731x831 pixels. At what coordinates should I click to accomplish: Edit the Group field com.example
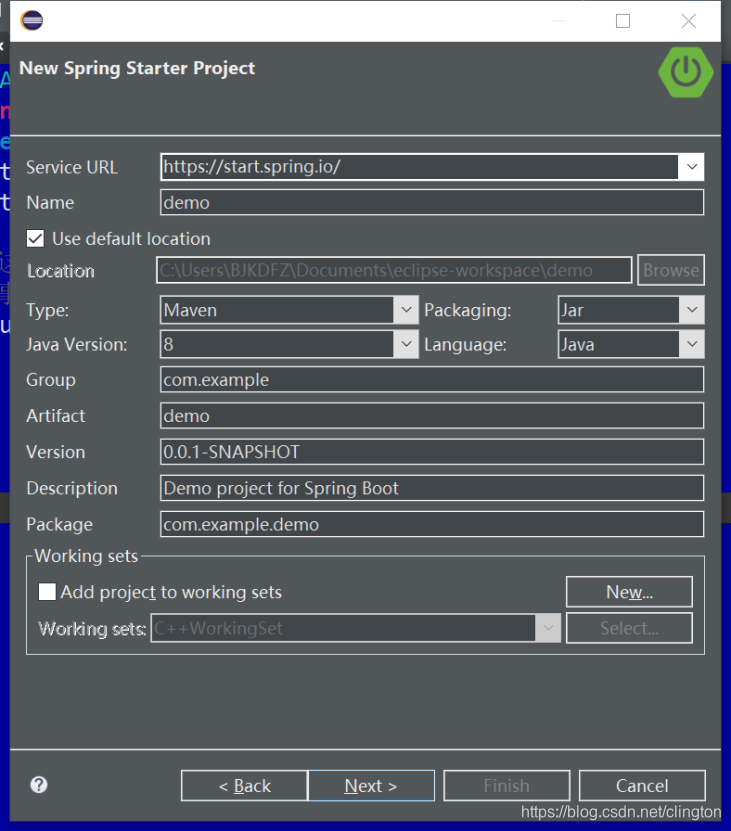[432, 380]
